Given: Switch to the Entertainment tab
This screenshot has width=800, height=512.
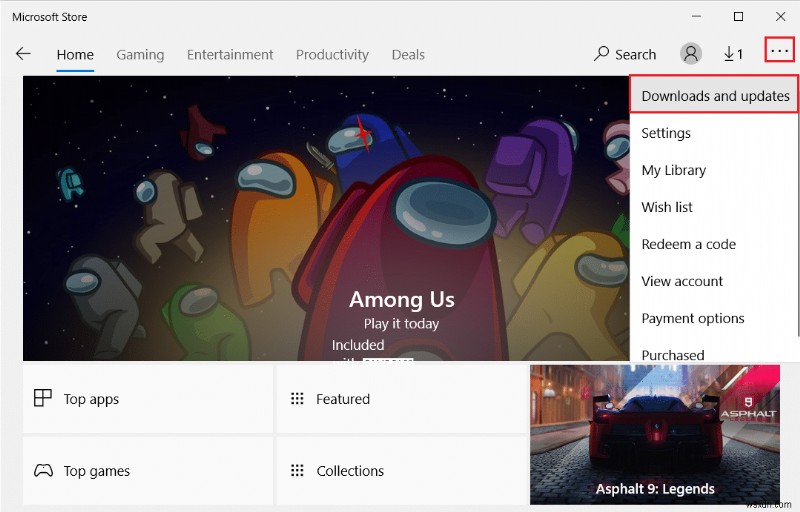Looking at the screenshot, I should click(230, 55).
